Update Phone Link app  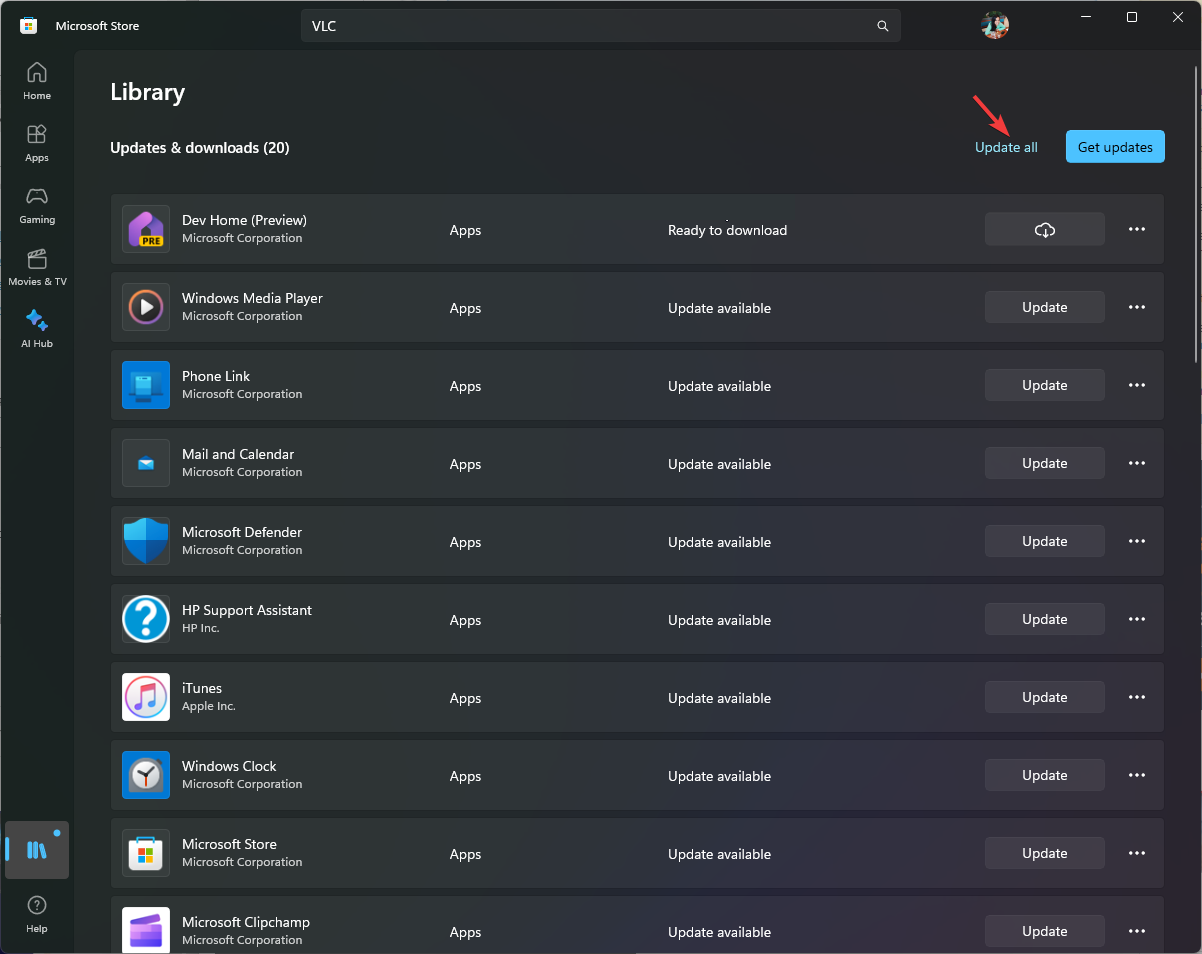click(x=1045, y=385)
